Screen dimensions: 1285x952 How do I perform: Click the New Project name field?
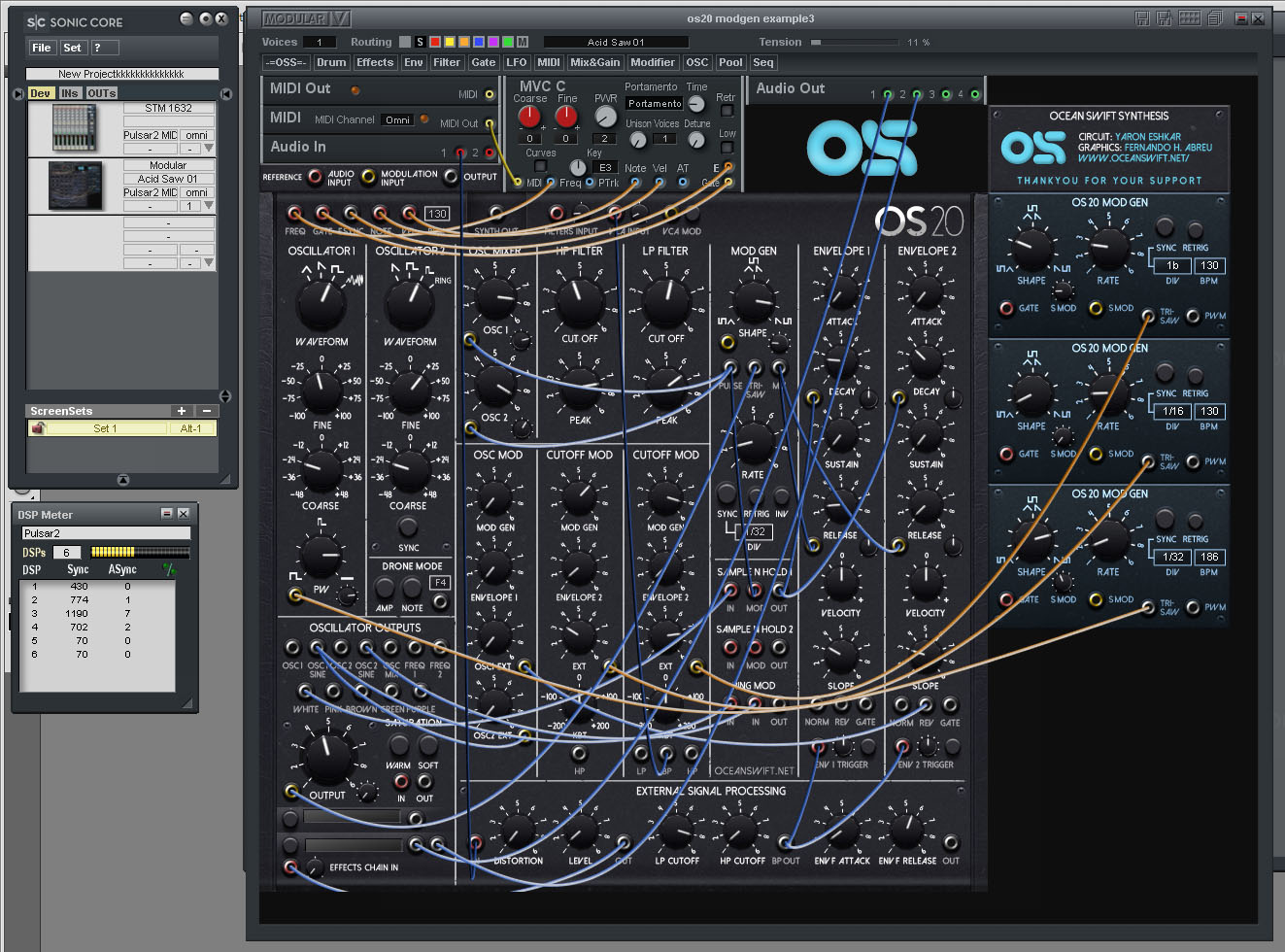(121, 74)
